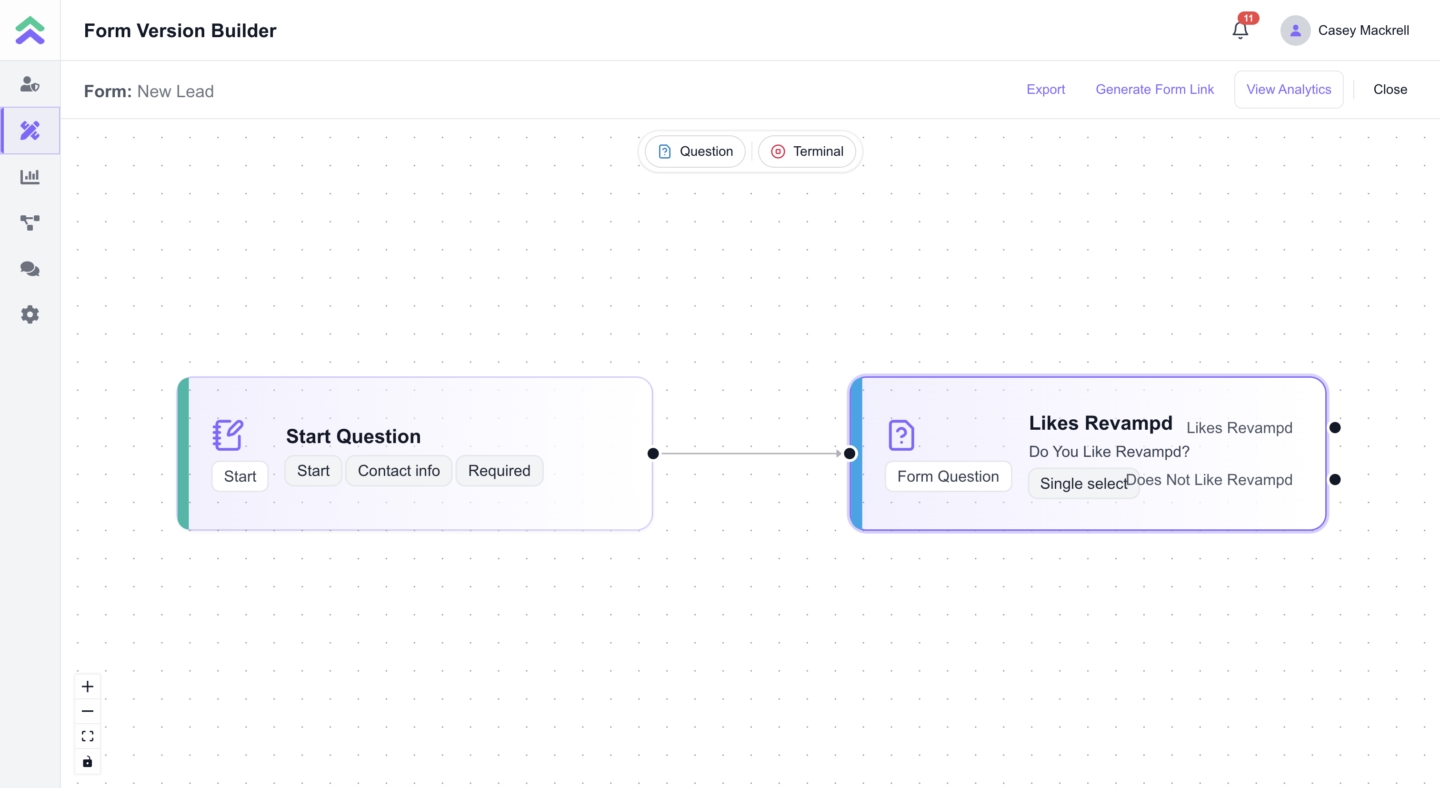The height and width of the screenshot is (788, 1440).
Task: Add a Terminal node from toolbar
Action: pos(807,152)
